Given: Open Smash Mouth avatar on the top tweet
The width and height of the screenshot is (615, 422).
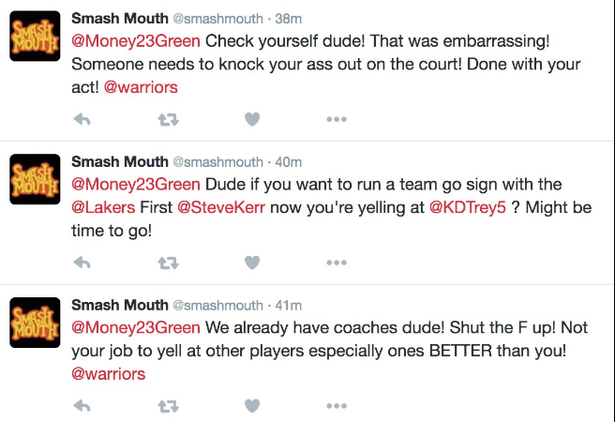Looking at the screenshot, I should 34,36.
